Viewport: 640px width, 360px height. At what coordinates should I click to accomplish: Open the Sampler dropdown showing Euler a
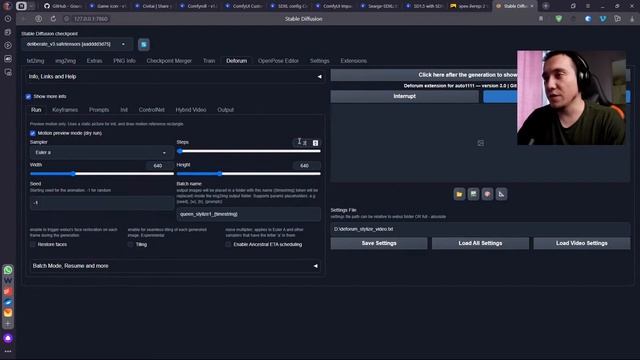(101, 153)
